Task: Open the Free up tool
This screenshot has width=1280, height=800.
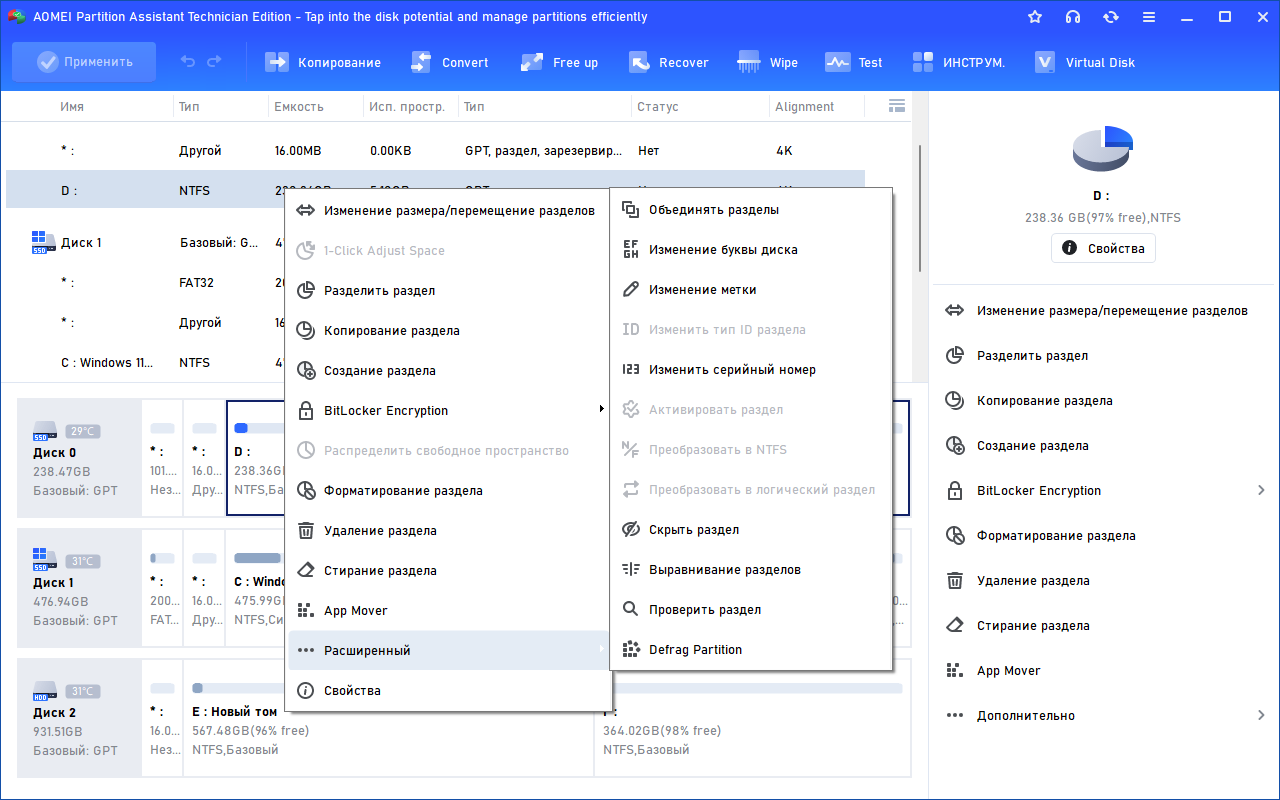Action: (x=560, y=62)
